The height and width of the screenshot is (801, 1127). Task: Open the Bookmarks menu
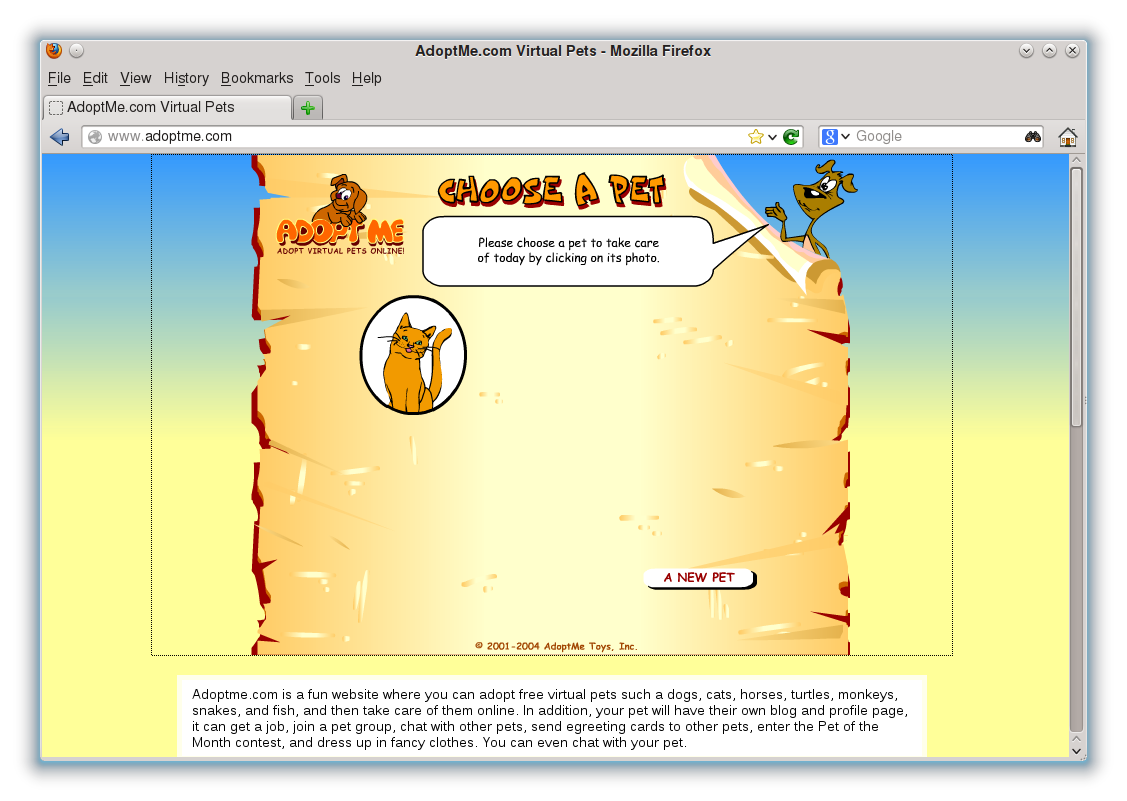click(257, 78)
